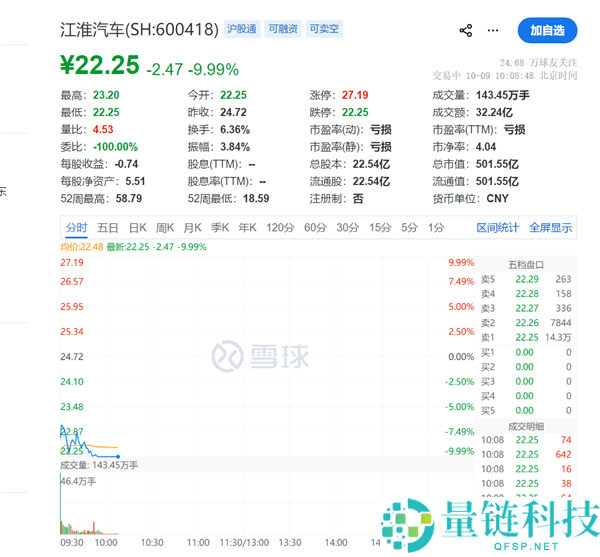Click the 买3 order row
The width and height of the screenshot is (600, 557).
coord(526,381)
